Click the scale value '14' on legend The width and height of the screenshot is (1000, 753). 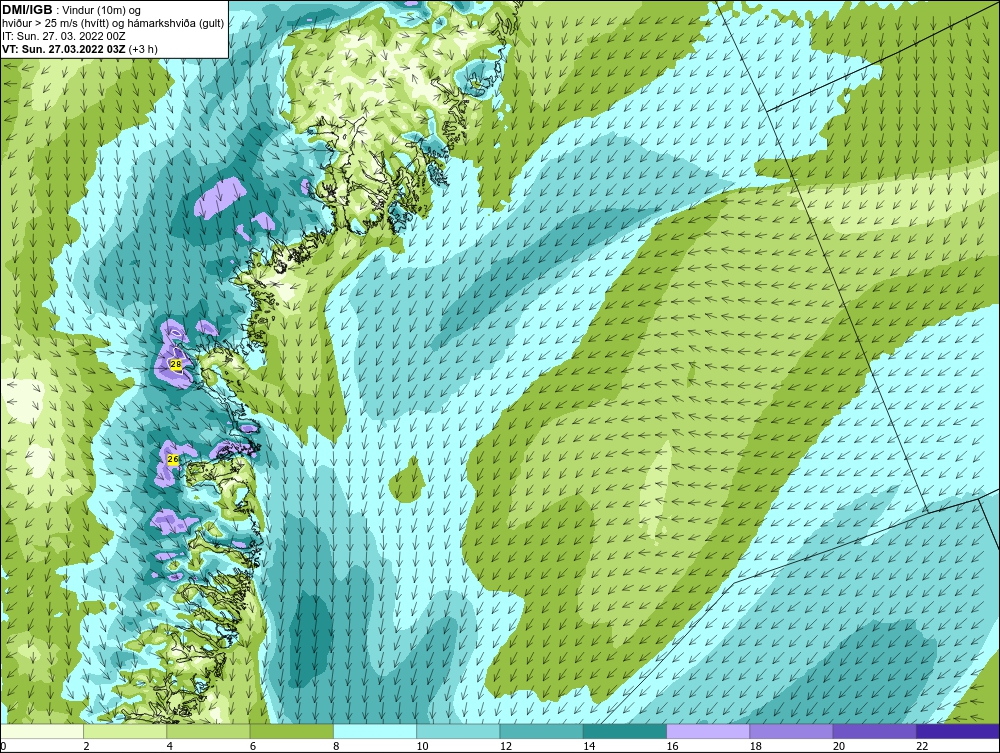[x=589, y=747]
